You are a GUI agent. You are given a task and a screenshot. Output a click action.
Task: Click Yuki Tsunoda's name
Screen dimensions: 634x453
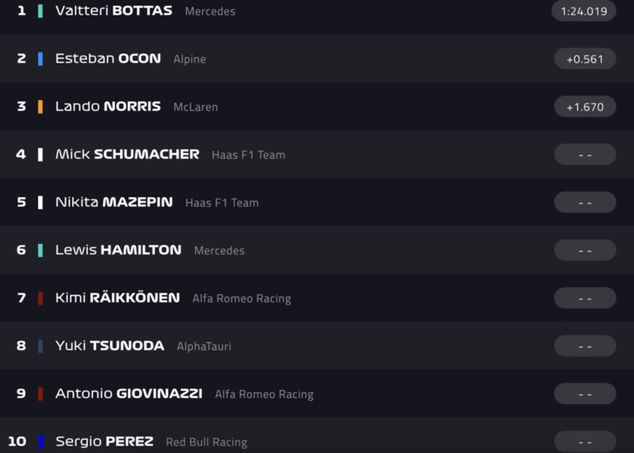[109, 346]
